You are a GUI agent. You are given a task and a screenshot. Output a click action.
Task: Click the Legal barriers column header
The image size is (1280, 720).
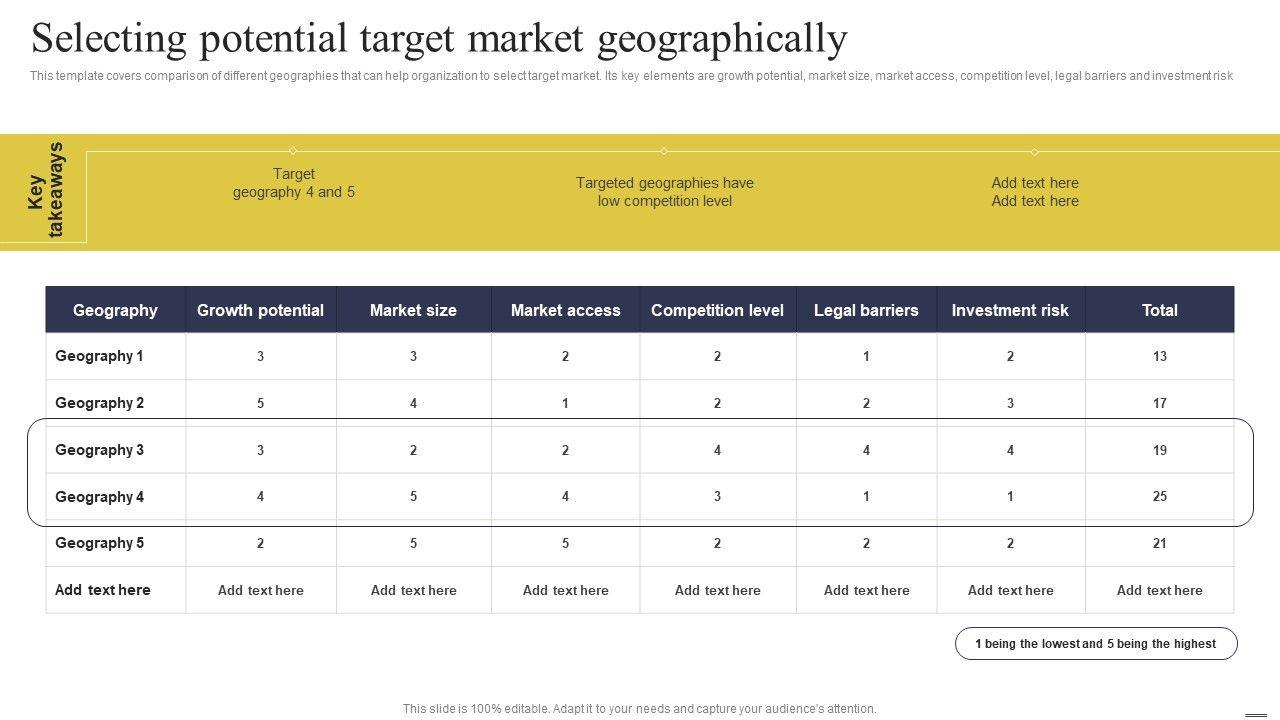[866, 310]
